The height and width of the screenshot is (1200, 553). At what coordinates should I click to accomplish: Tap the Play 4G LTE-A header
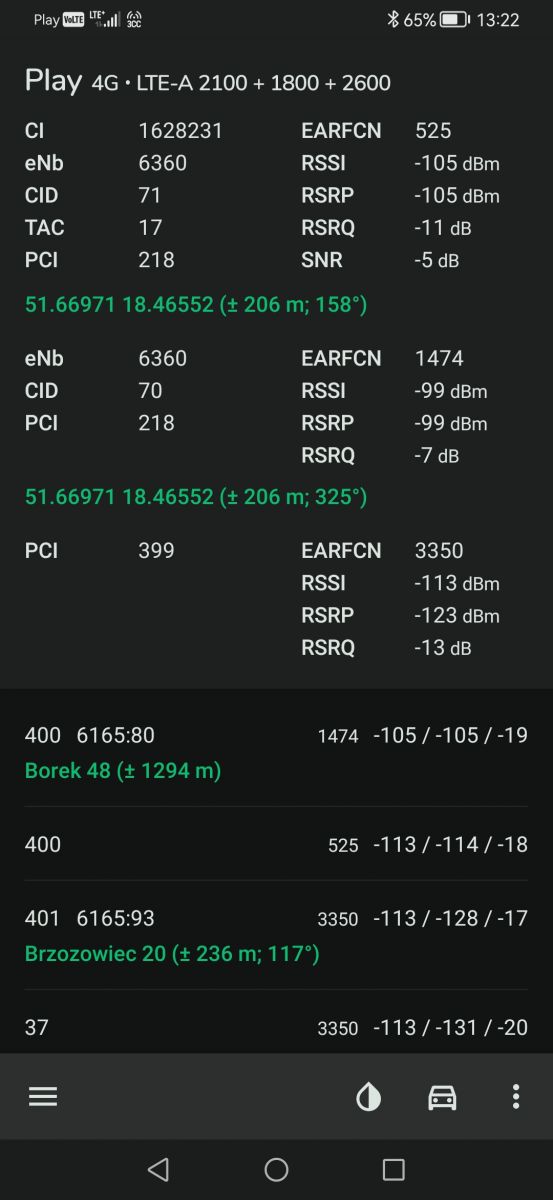(208, 81)
